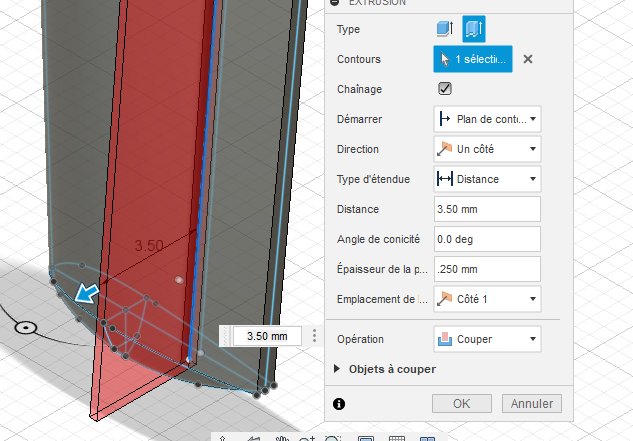Viewport: 633px width, 441px height.
Task: Open the three-dot menu beside the canvas input
Action: click(x=314, y=336)
